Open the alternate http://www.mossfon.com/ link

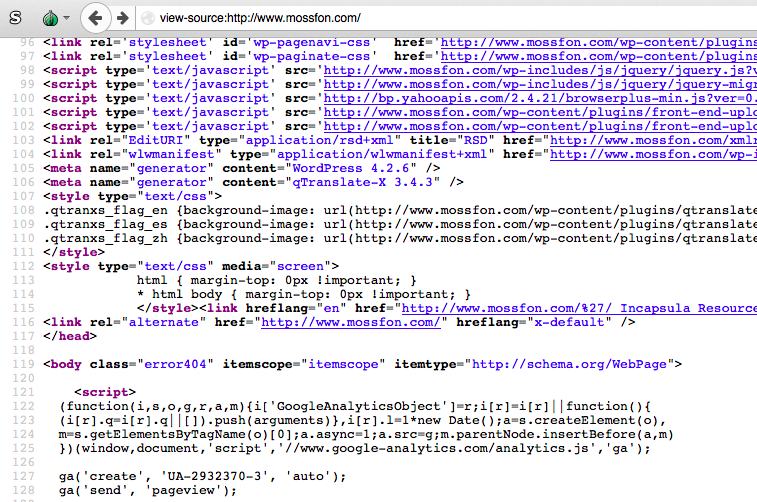point(351,322)
